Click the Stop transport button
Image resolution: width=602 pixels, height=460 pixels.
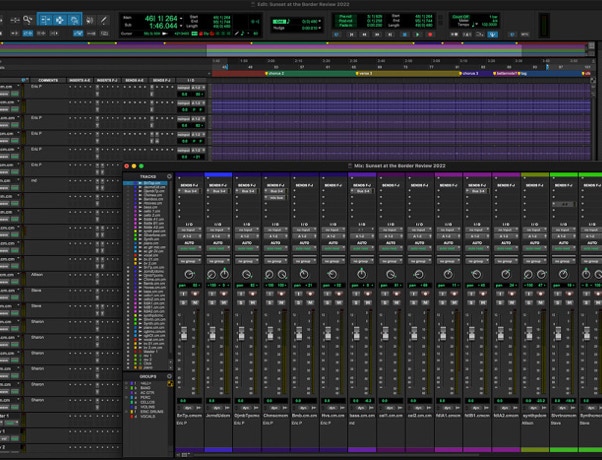pos(404,34)
